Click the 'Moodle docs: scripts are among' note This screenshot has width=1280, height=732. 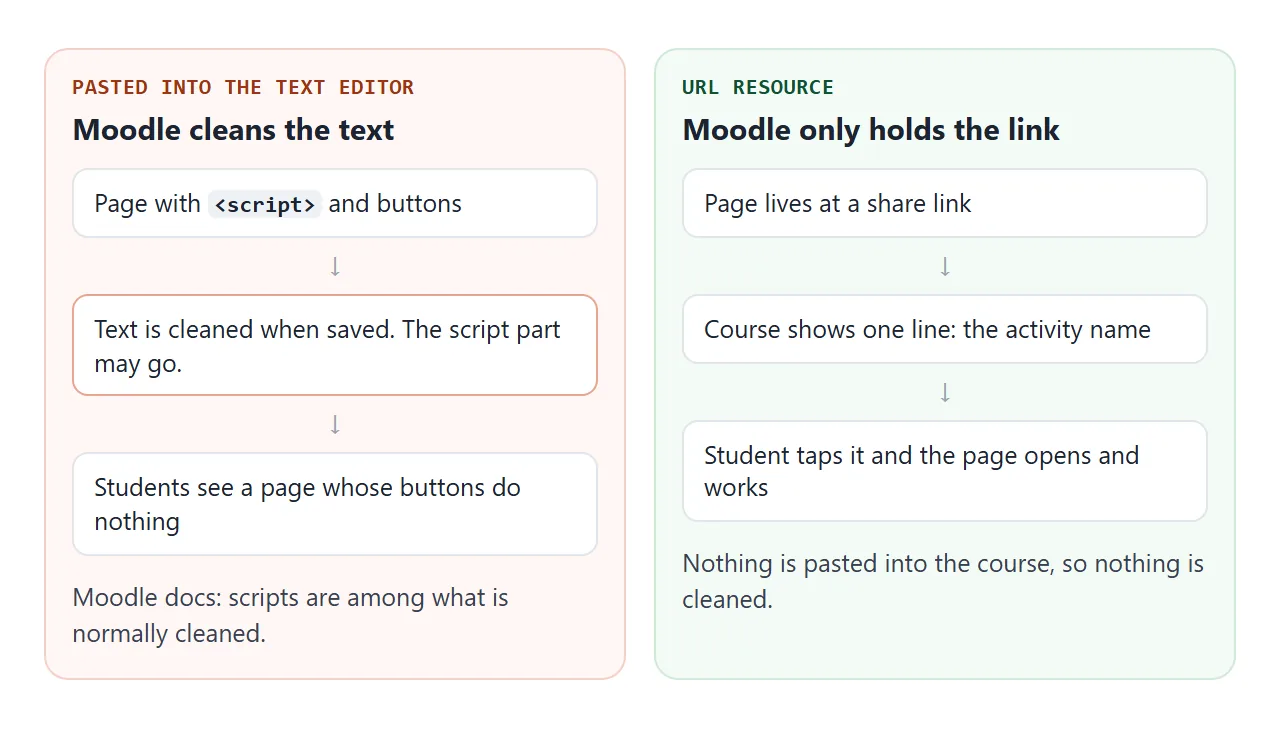click(291, 615)
